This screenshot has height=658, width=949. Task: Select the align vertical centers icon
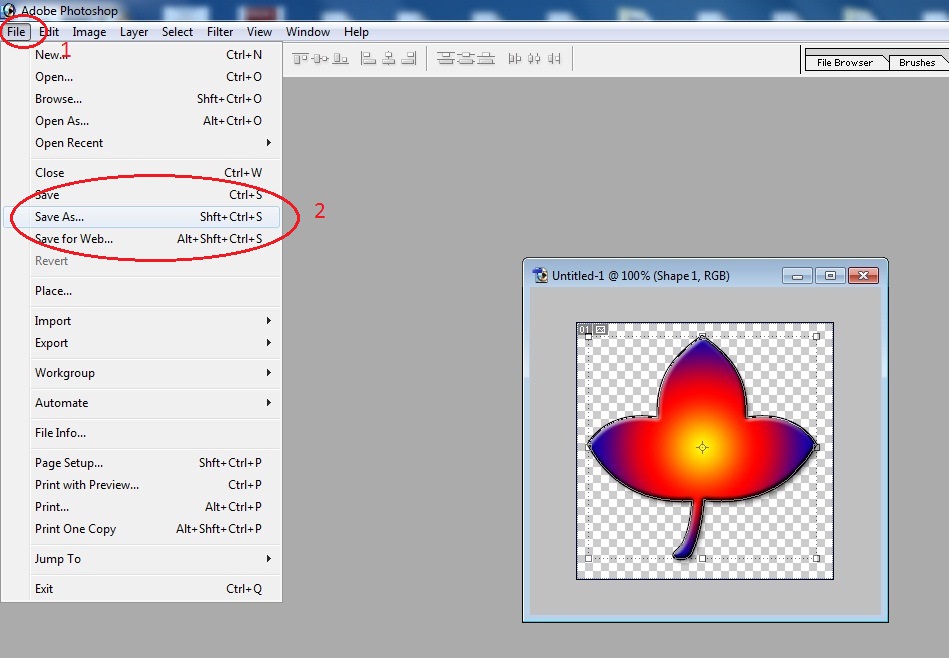(318, 57)
